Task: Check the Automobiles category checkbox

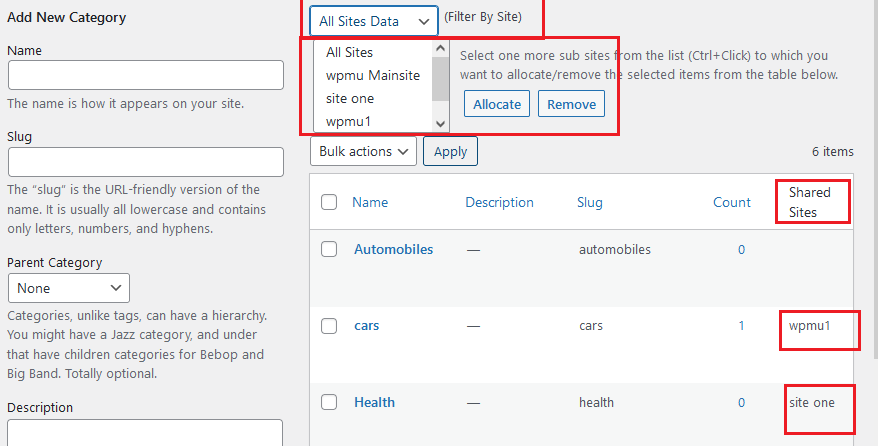Action: coord(329,249)
